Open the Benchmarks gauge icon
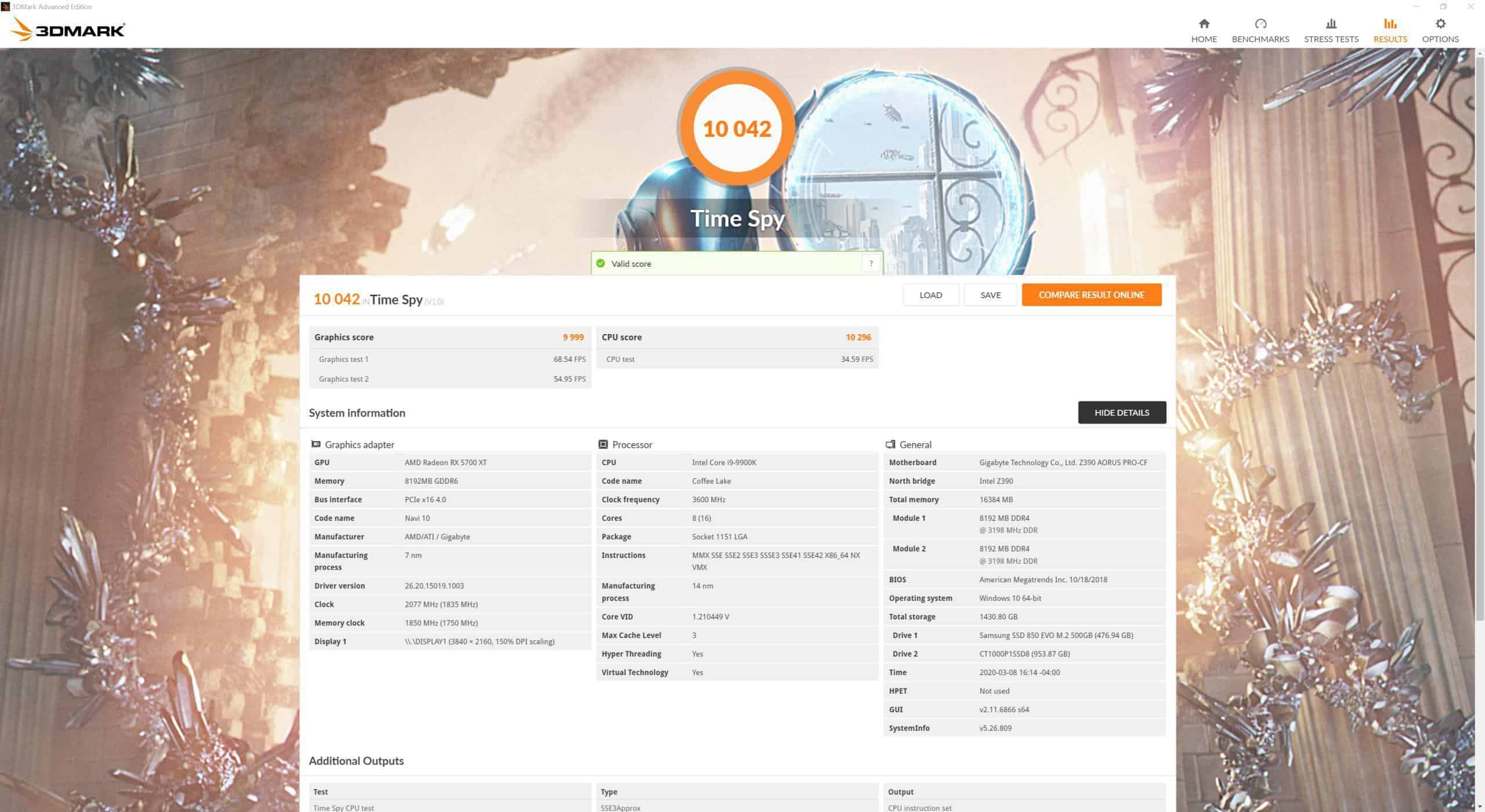The height and width of the screenshot is (812, 1485). pyautogui.click(x=1260, y=24)
